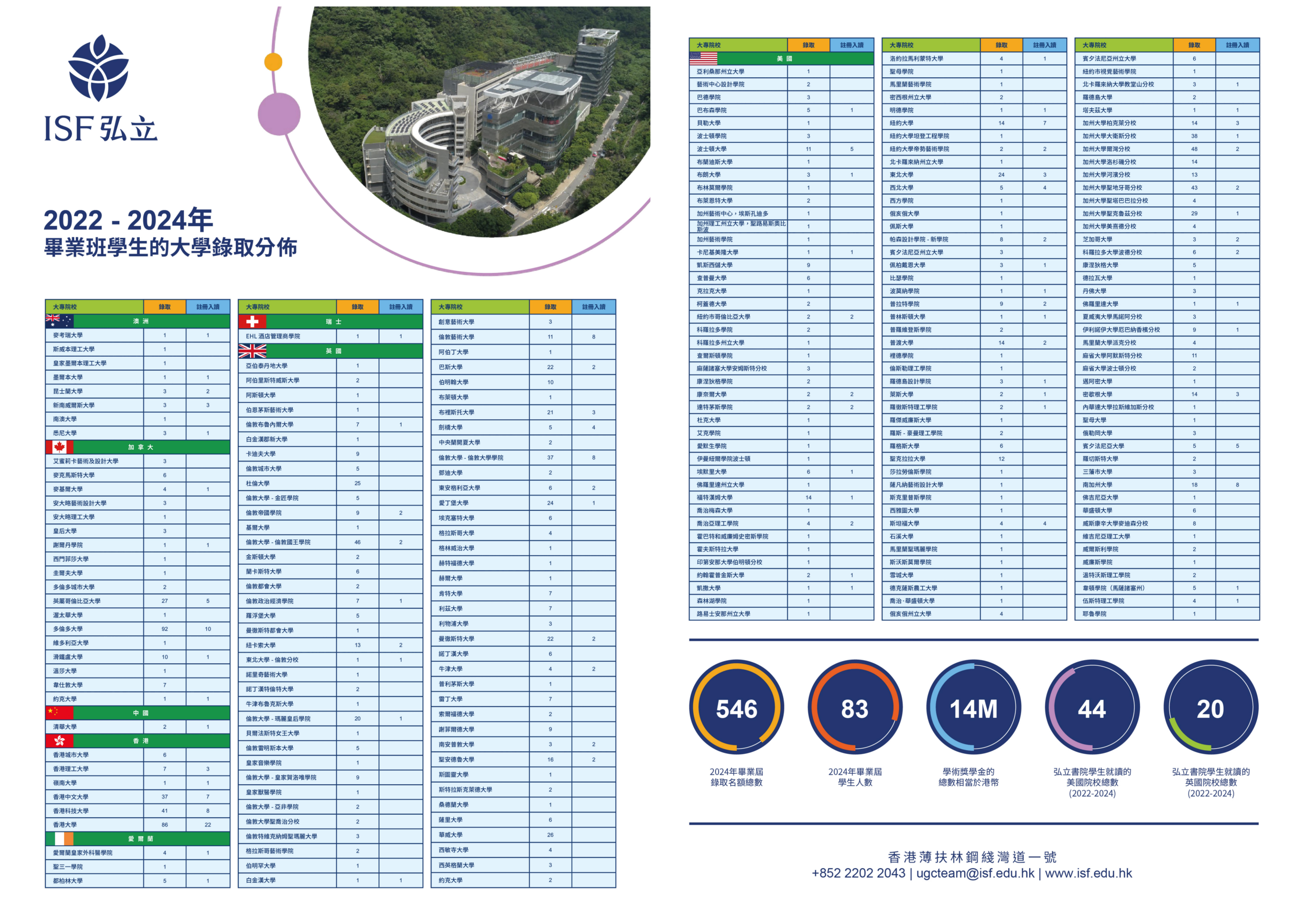Click the 2022 - 2024年 title heading

tap(128, 220)
